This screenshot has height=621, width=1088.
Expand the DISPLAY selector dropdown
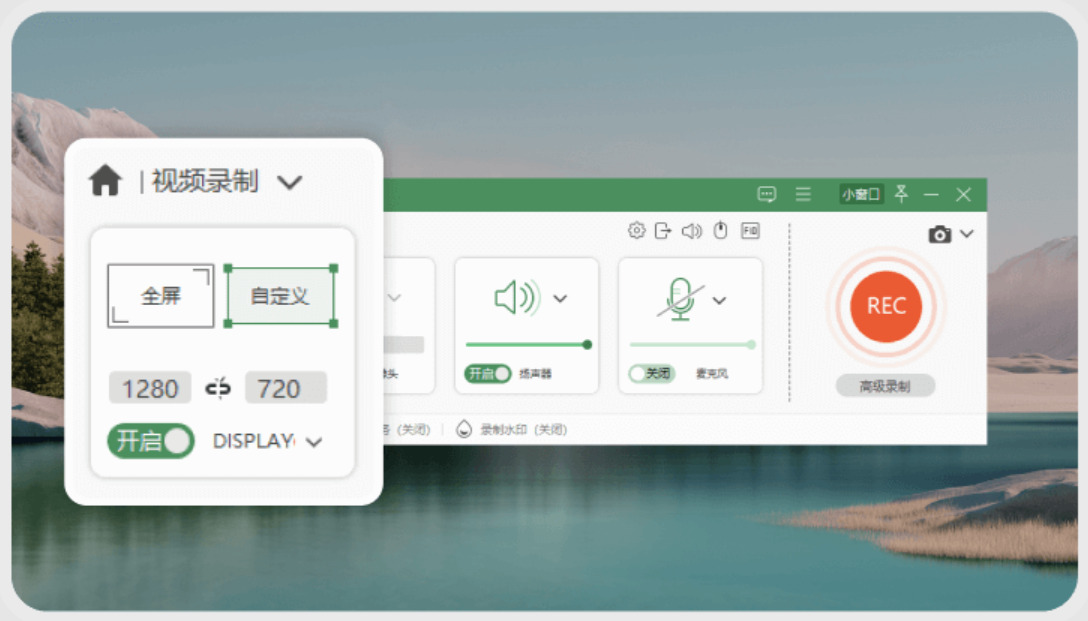[314, 442]
